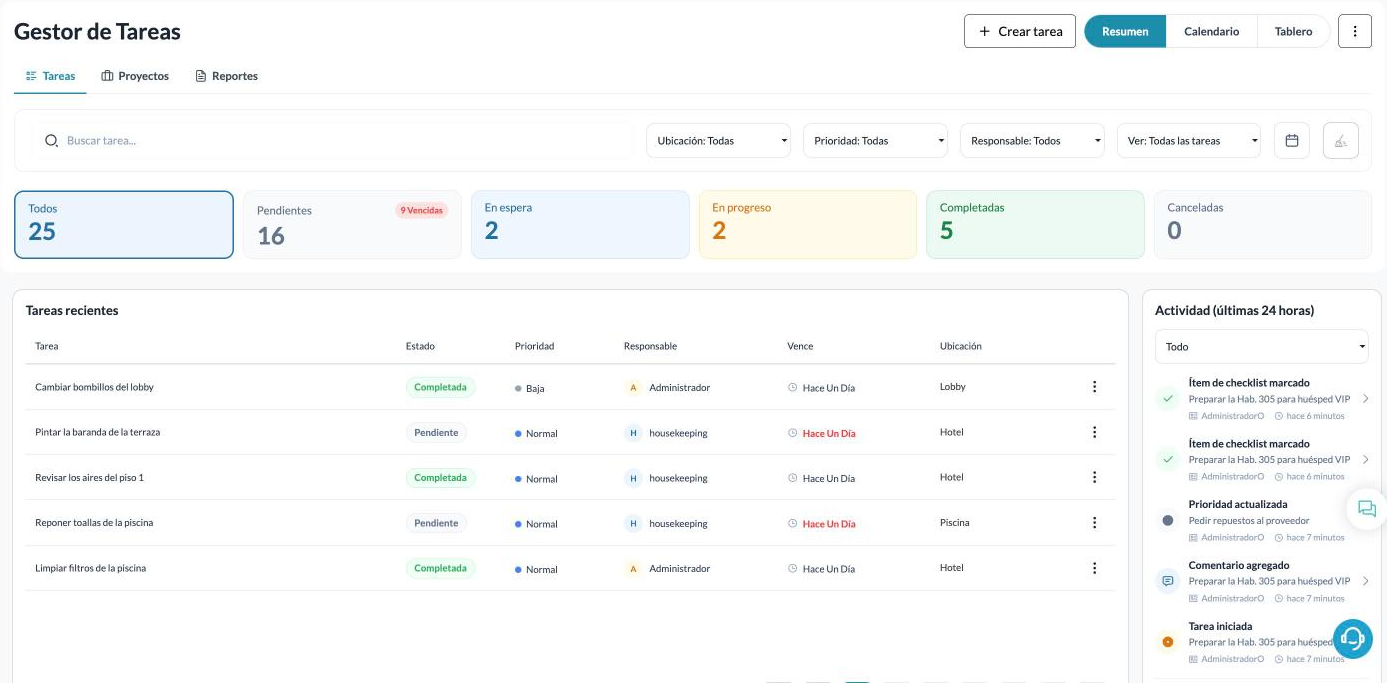1387x683 pixels.
Task: Click the green check icon of first activity
Action: pos(1167,399)
